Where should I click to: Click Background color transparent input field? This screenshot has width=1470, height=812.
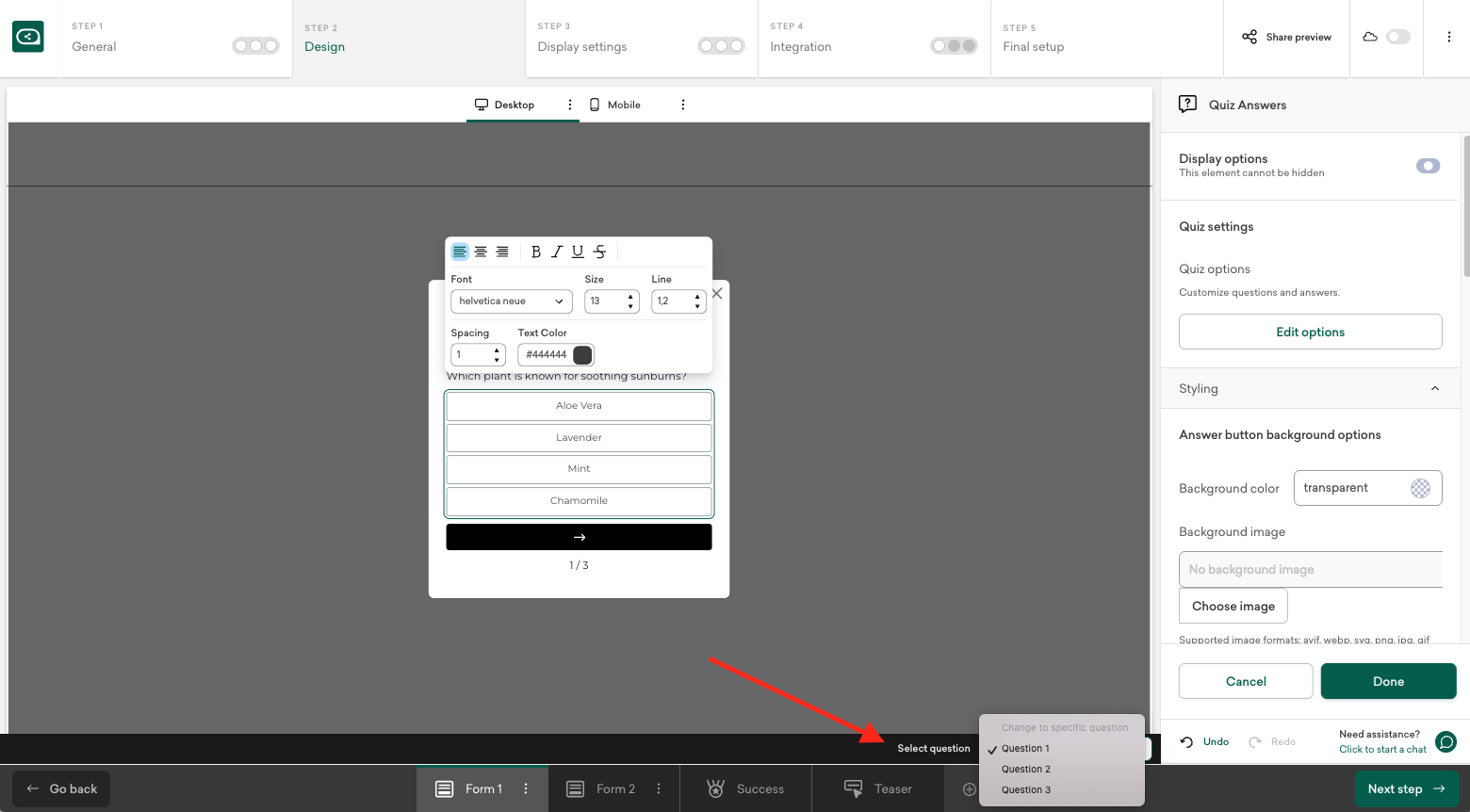pos(1367,488)
